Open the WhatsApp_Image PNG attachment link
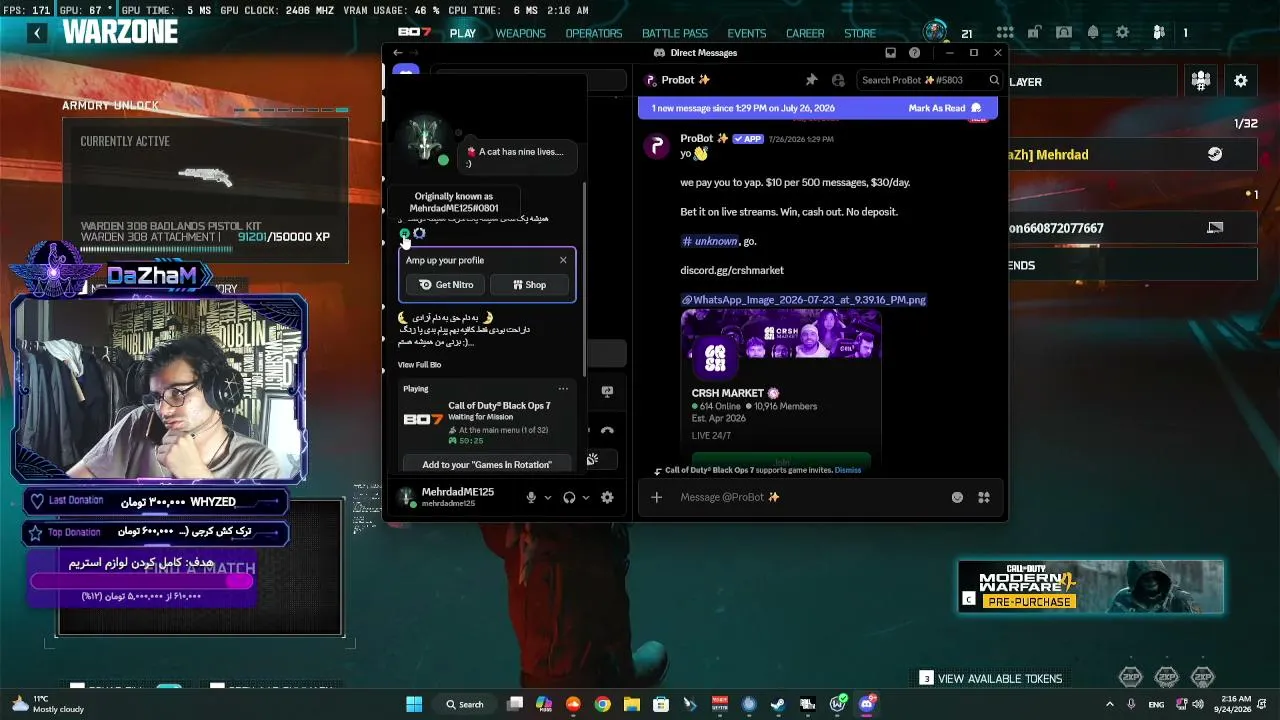 803,300
